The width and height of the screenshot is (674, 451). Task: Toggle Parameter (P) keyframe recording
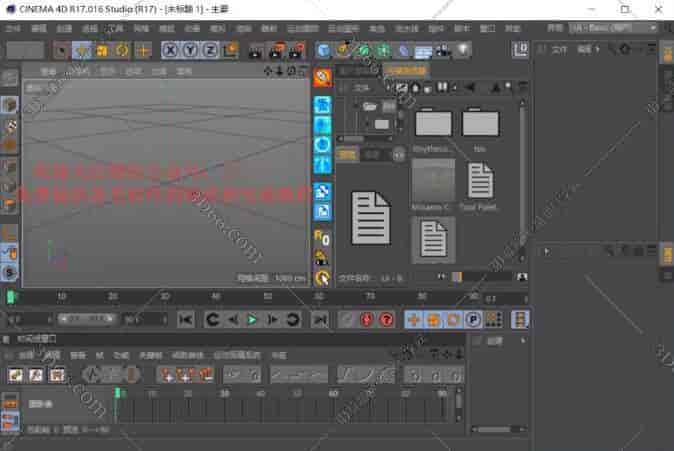(x=473, y=319)
